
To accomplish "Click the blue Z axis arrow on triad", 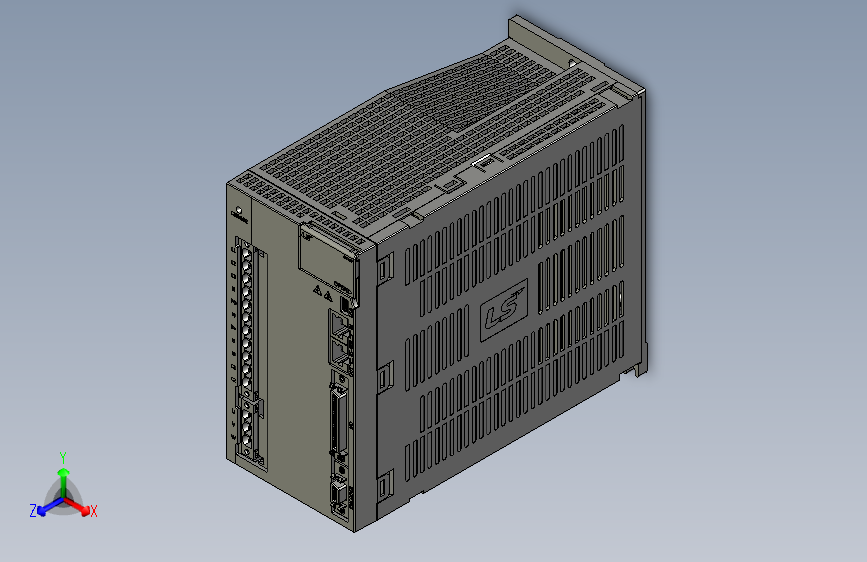I will click(x=50, y=507).
